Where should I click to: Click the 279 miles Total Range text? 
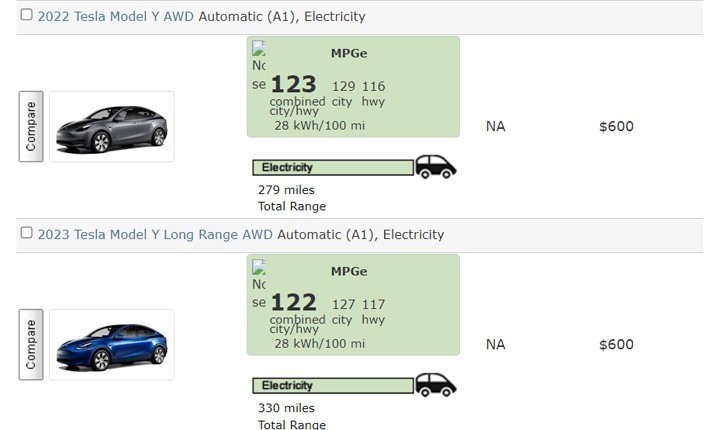(x=292, y=198)
